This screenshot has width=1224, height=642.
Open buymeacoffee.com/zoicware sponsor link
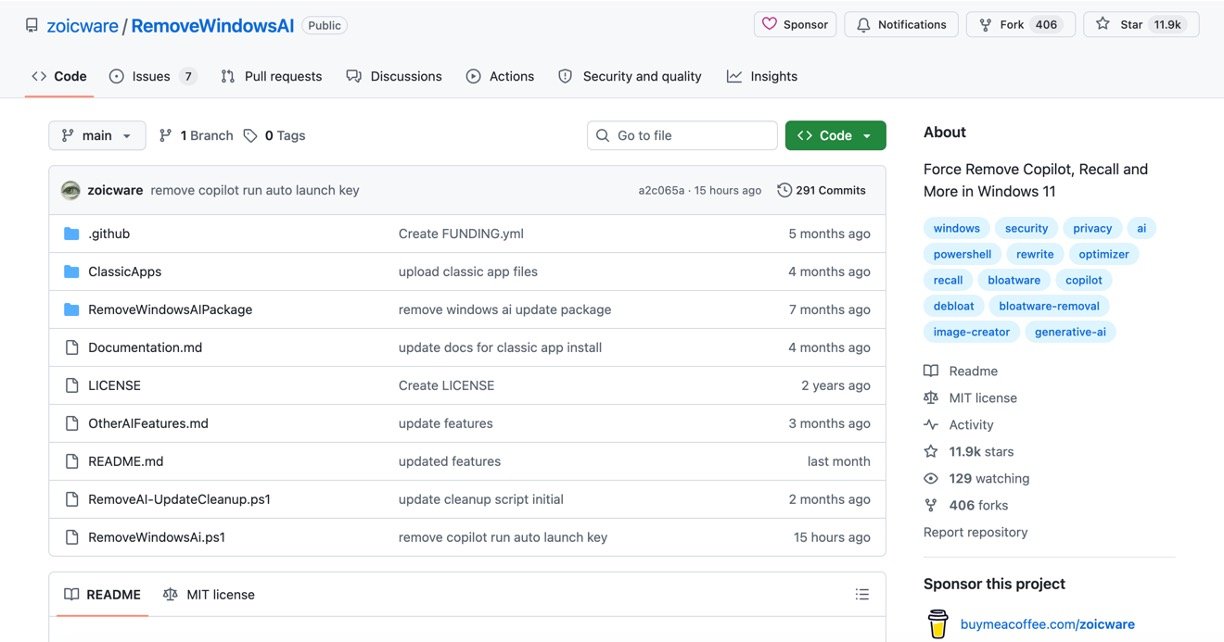pos(1047,625)
